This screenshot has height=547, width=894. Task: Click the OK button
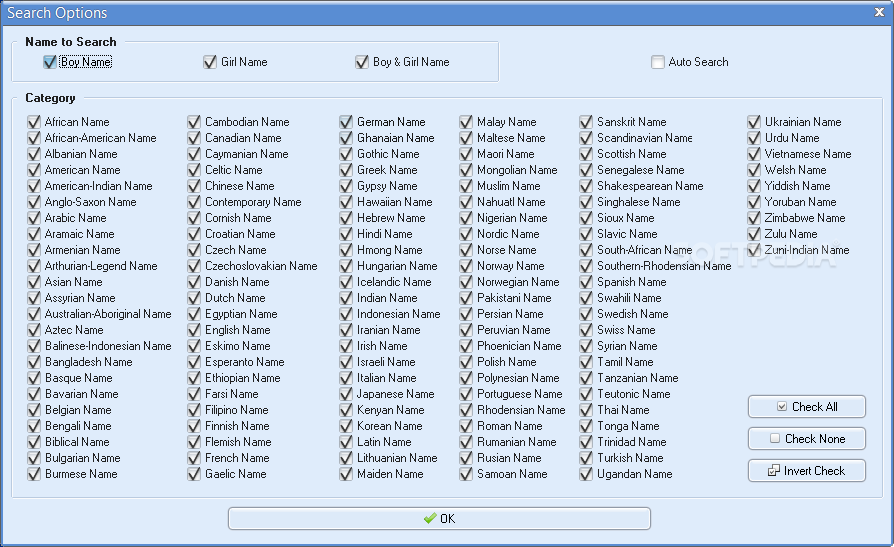(x=439, y=518)
